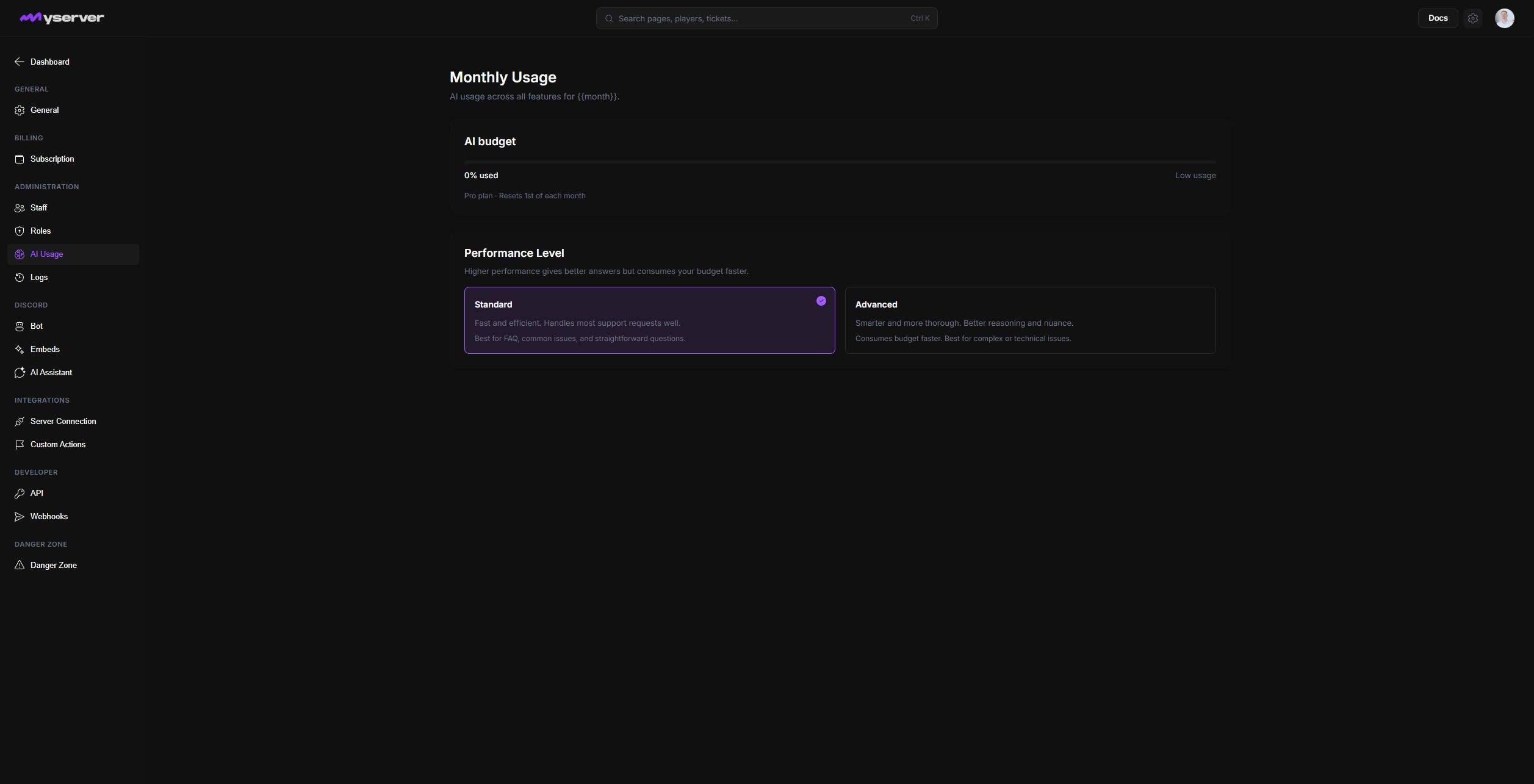Select the Standard performance level card
Screen dimensions: 1534x784
649,320
